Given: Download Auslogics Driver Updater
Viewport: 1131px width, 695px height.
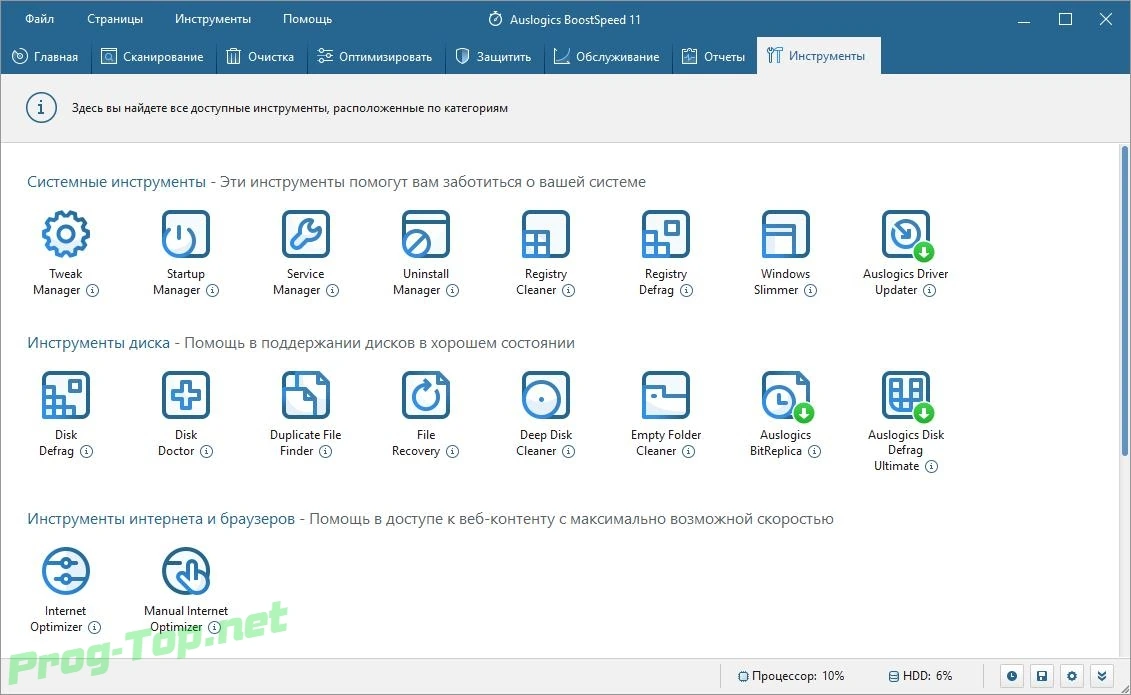Looking at the screenshot, I should pyautogui.click(x=906, y=234).
